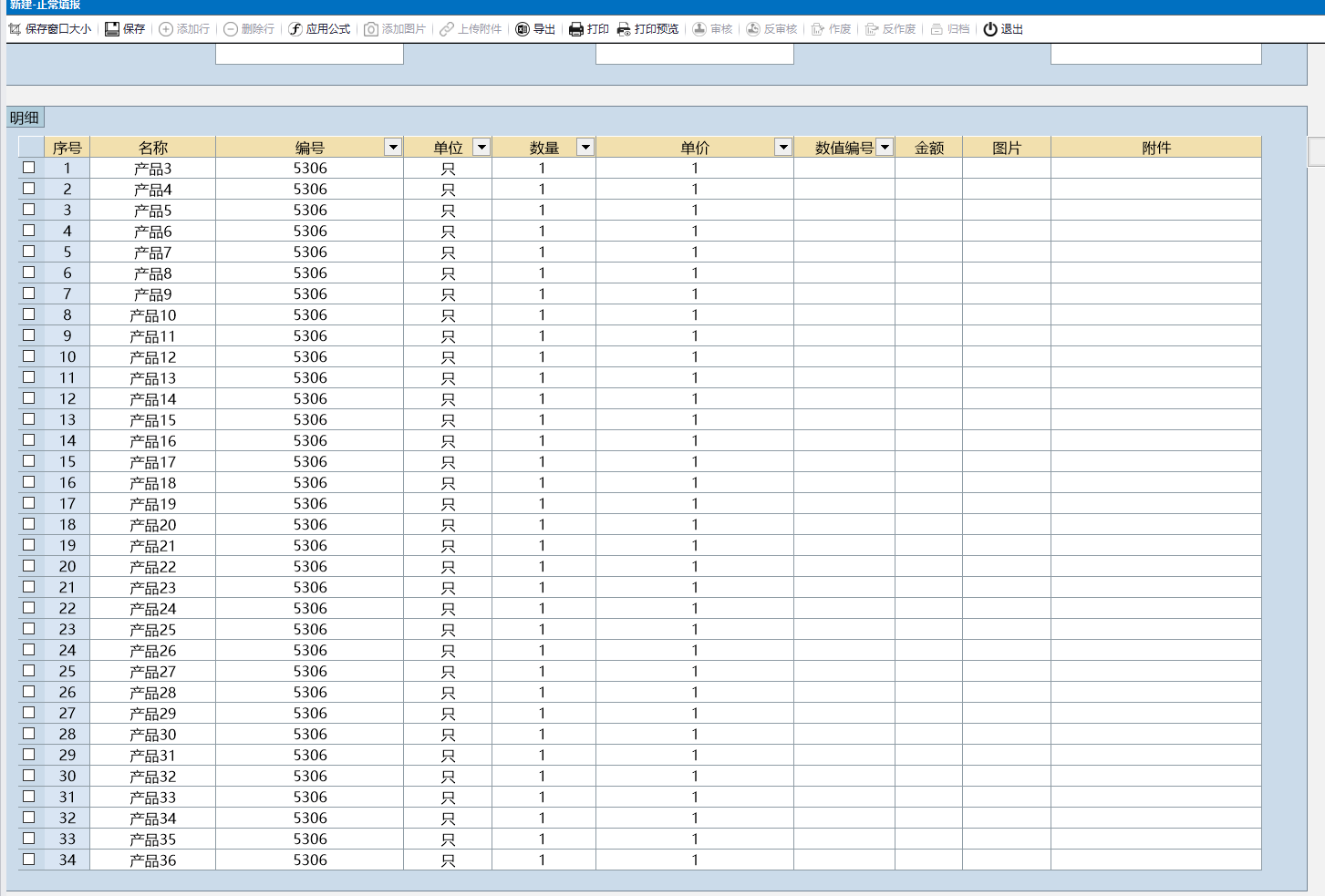Tick the checkbox for row 10 (产品12)

point(29,356)
